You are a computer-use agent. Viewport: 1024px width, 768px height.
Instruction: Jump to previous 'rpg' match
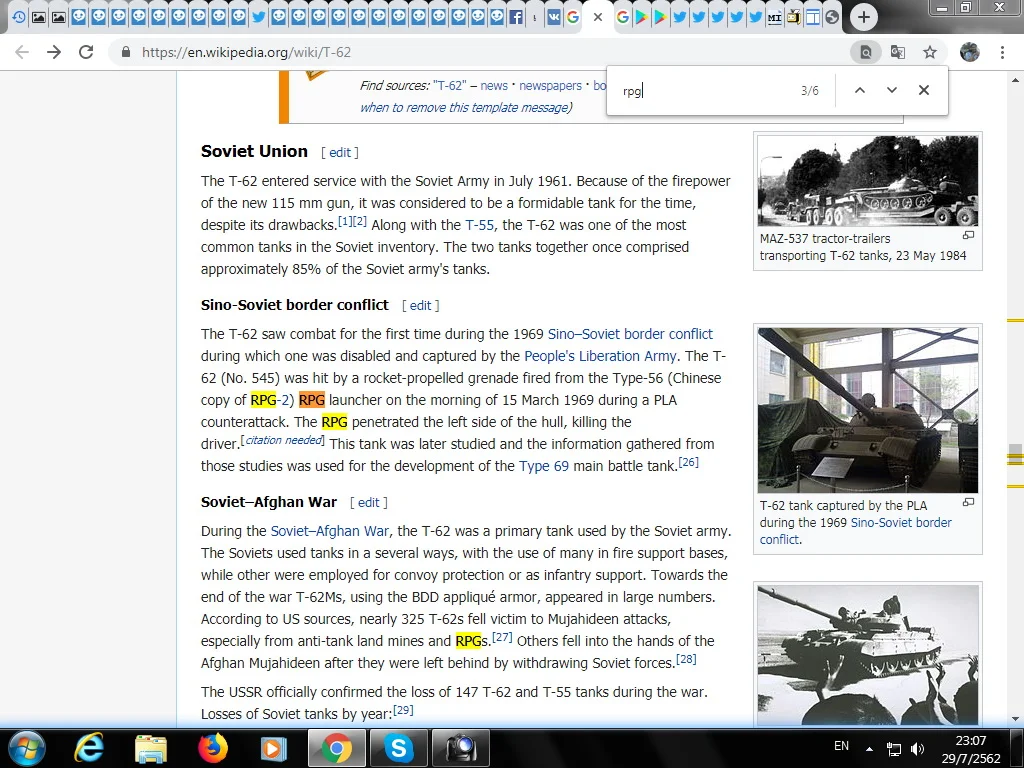tap(860, 90)
